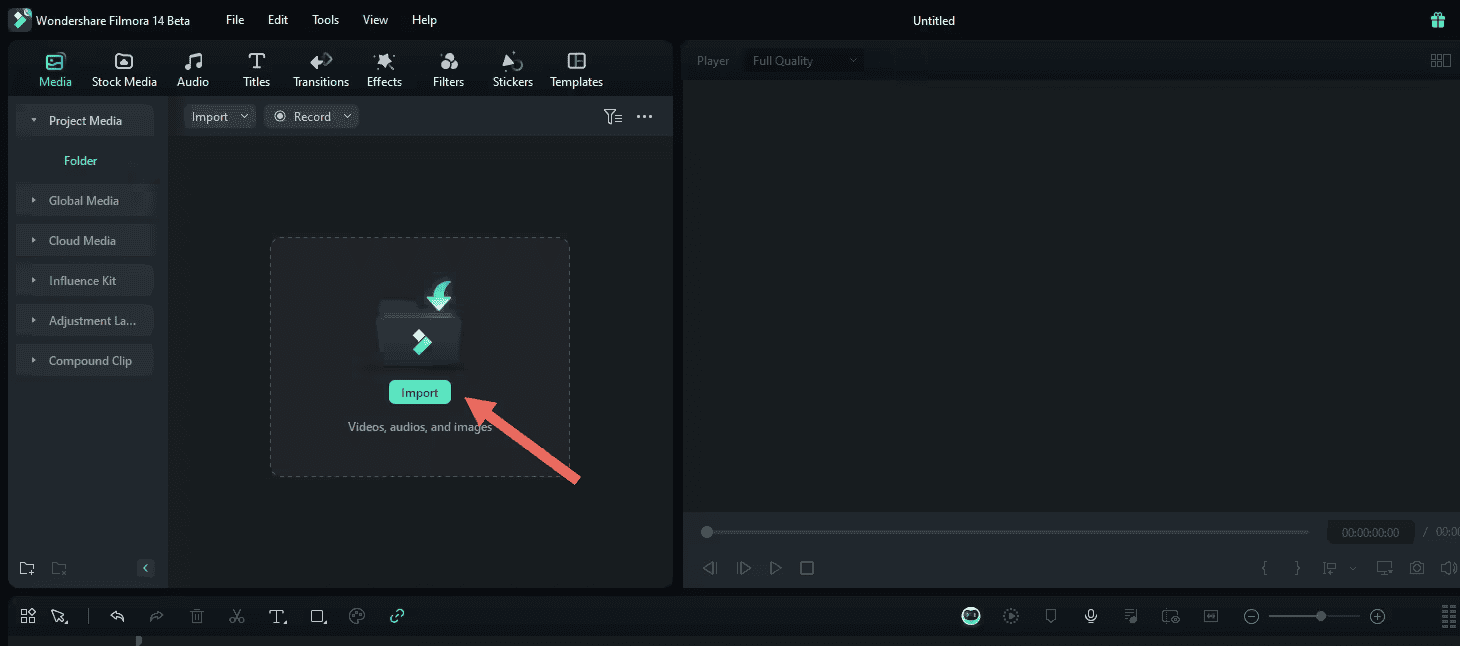The width and height of the screenshot is (1460, 646).
Task: Toggle the auto ripple link icon
Action: (x=397, y=616)
